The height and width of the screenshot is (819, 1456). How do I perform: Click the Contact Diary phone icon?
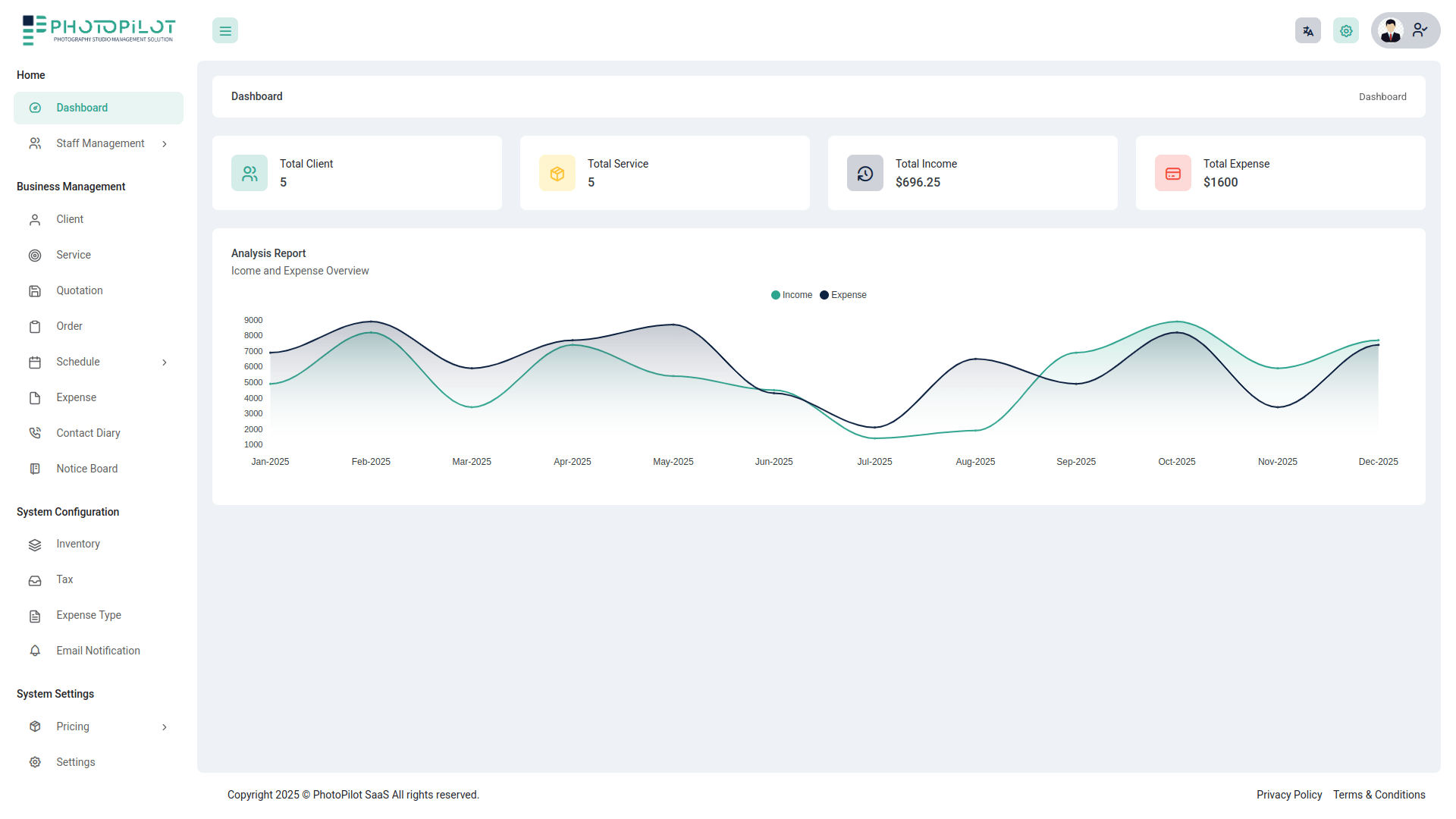point(35,433)
